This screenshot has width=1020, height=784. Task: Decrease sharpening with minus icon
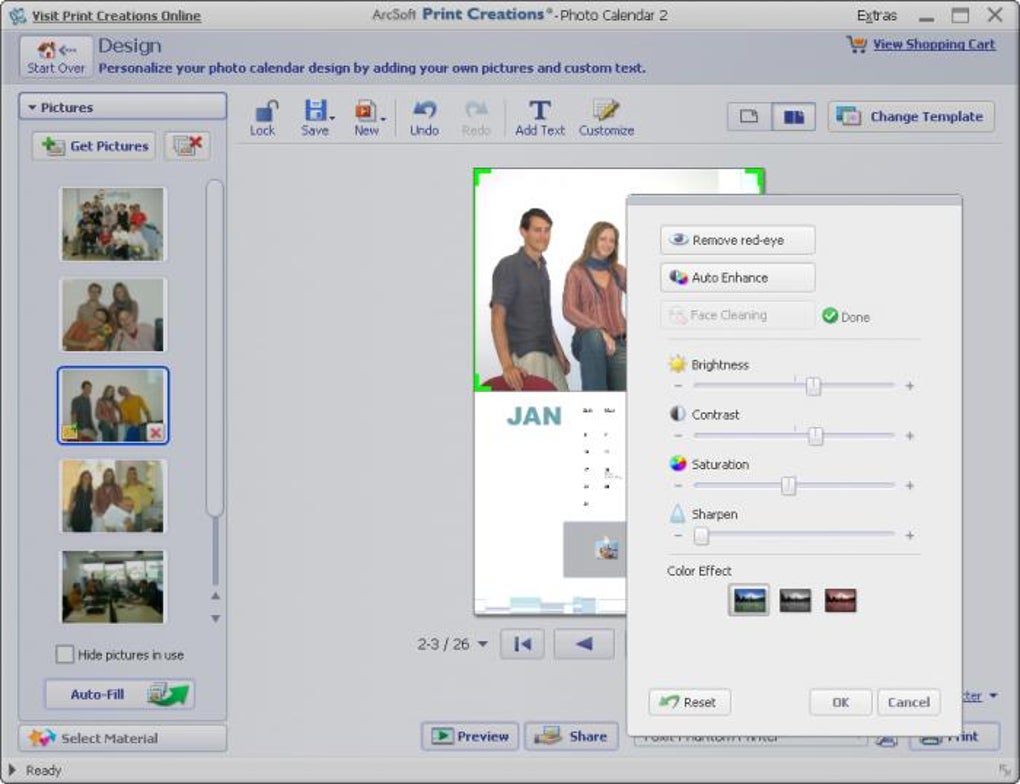[x=678, y=535]
